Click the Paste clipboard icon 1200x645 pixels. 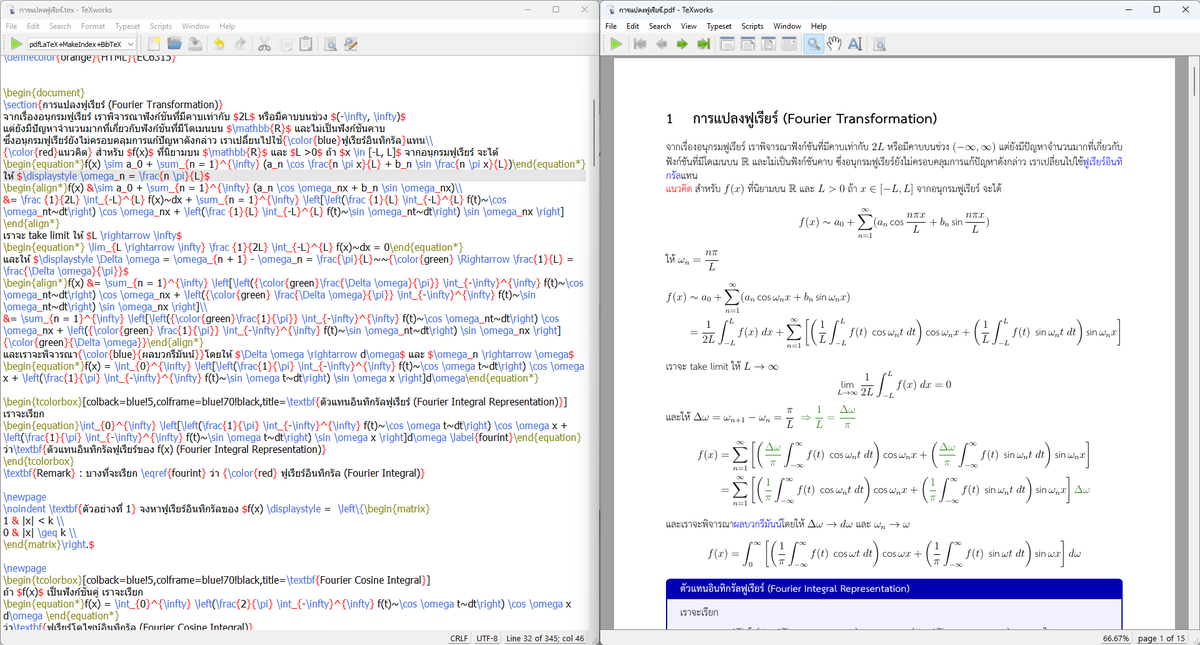coord(306,44)
